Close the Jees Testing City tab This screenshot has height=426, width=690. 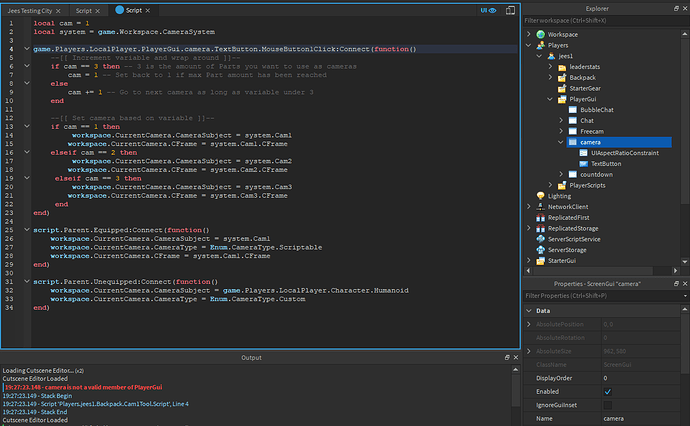(58, 11)
